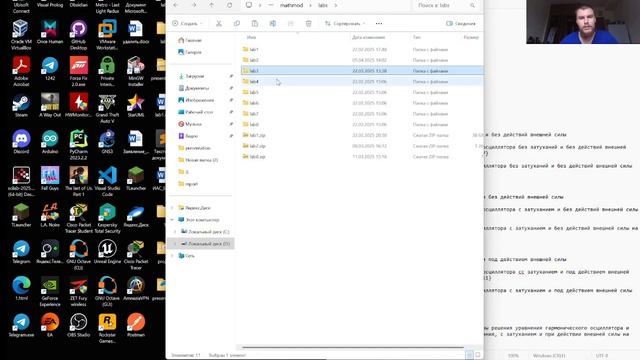640x360 pixels.
Task: Cut the selected item
Action: tap(219, 24)
